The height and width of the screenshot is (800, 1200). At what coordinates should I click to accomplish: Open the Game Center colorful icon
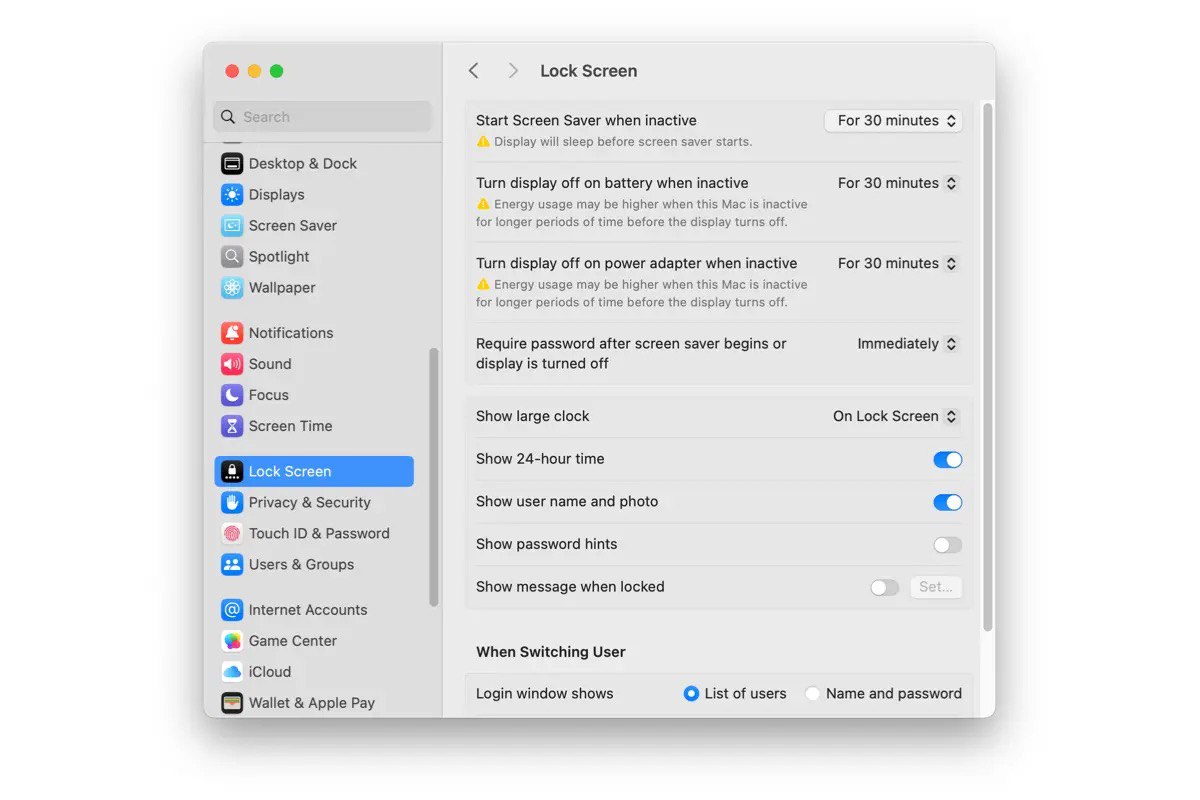[232, 641]
